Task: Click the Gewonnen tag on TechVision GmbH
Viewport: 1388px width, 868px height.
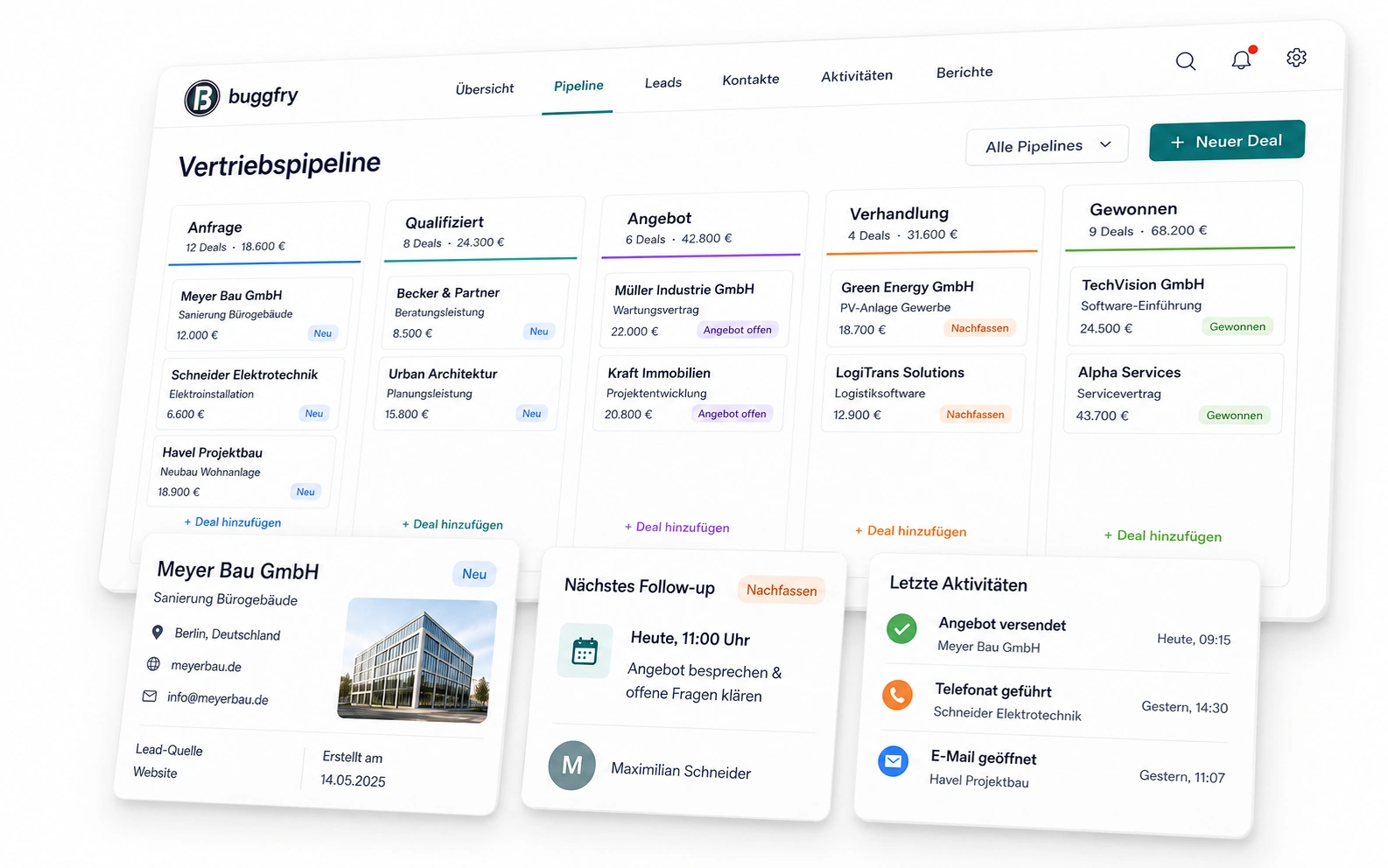Action: click(x=1237, y=326)
